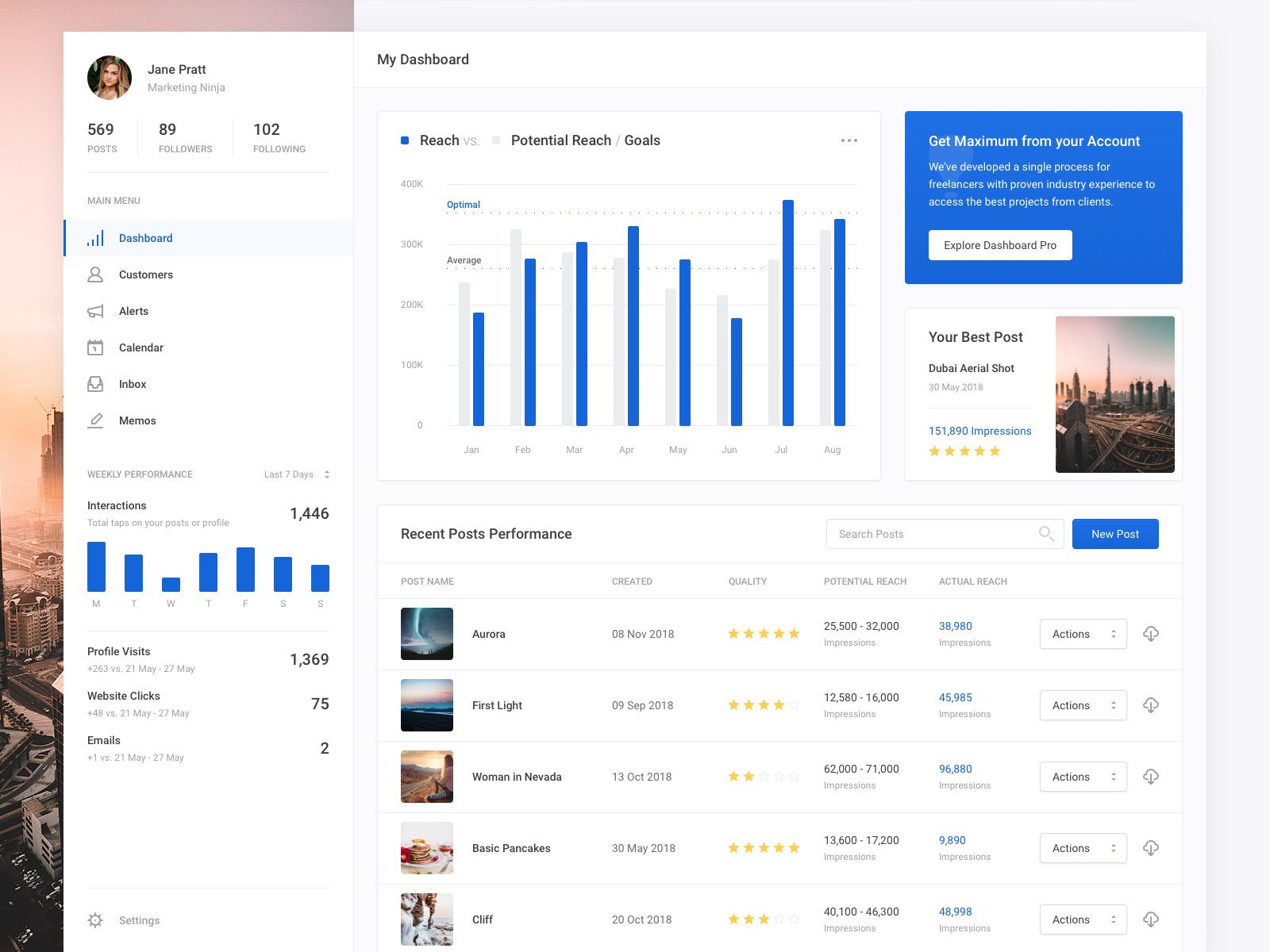Image resolution: width=1270 pixels, height=952 pixels.
Task: Open the Actions dropdown for Basic Pancakes
Action: [1083, 848]
